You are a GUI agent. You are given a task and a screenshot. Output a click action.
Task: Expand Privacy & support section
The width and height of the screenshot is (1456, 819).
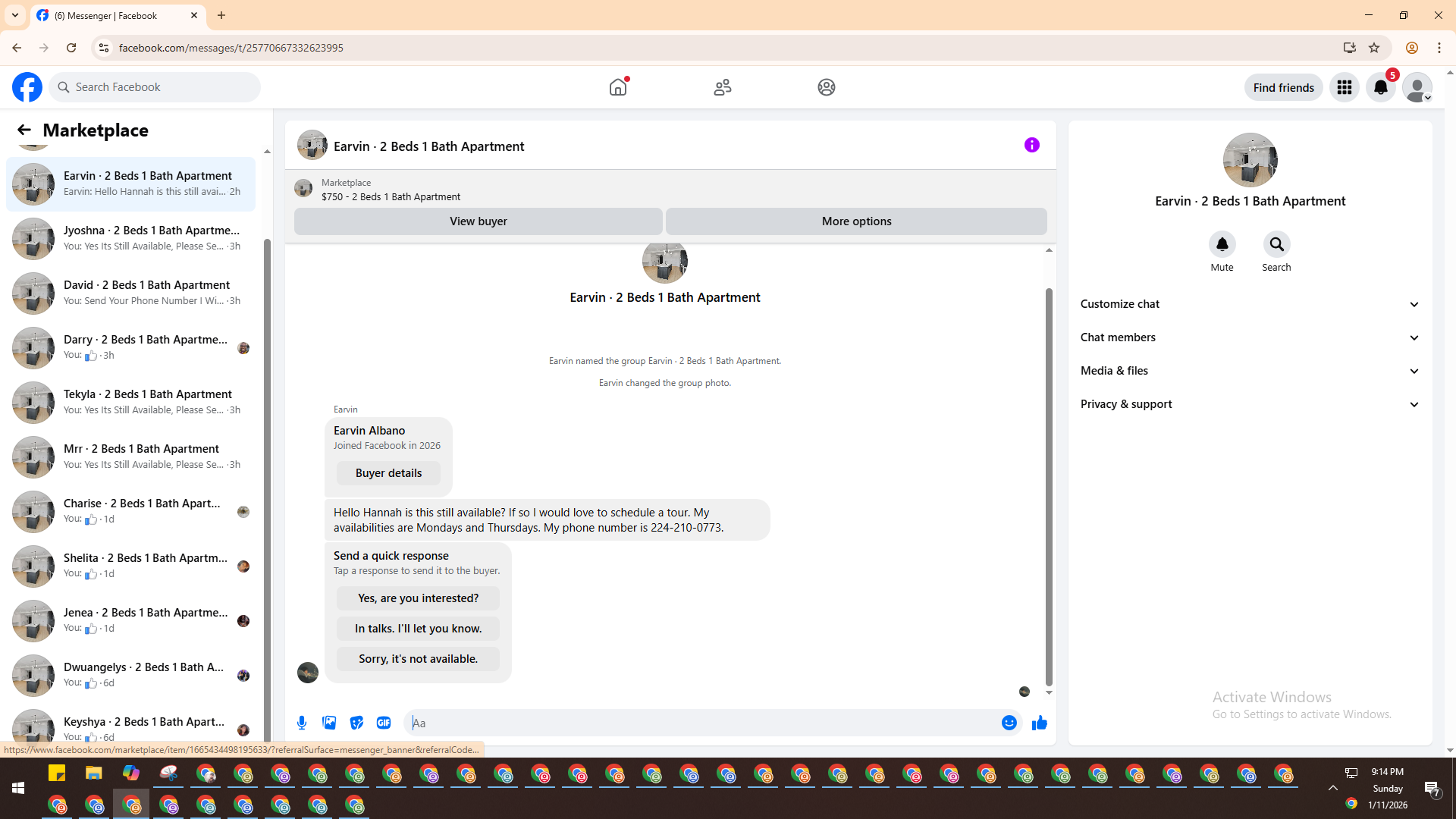(1250, 404)
